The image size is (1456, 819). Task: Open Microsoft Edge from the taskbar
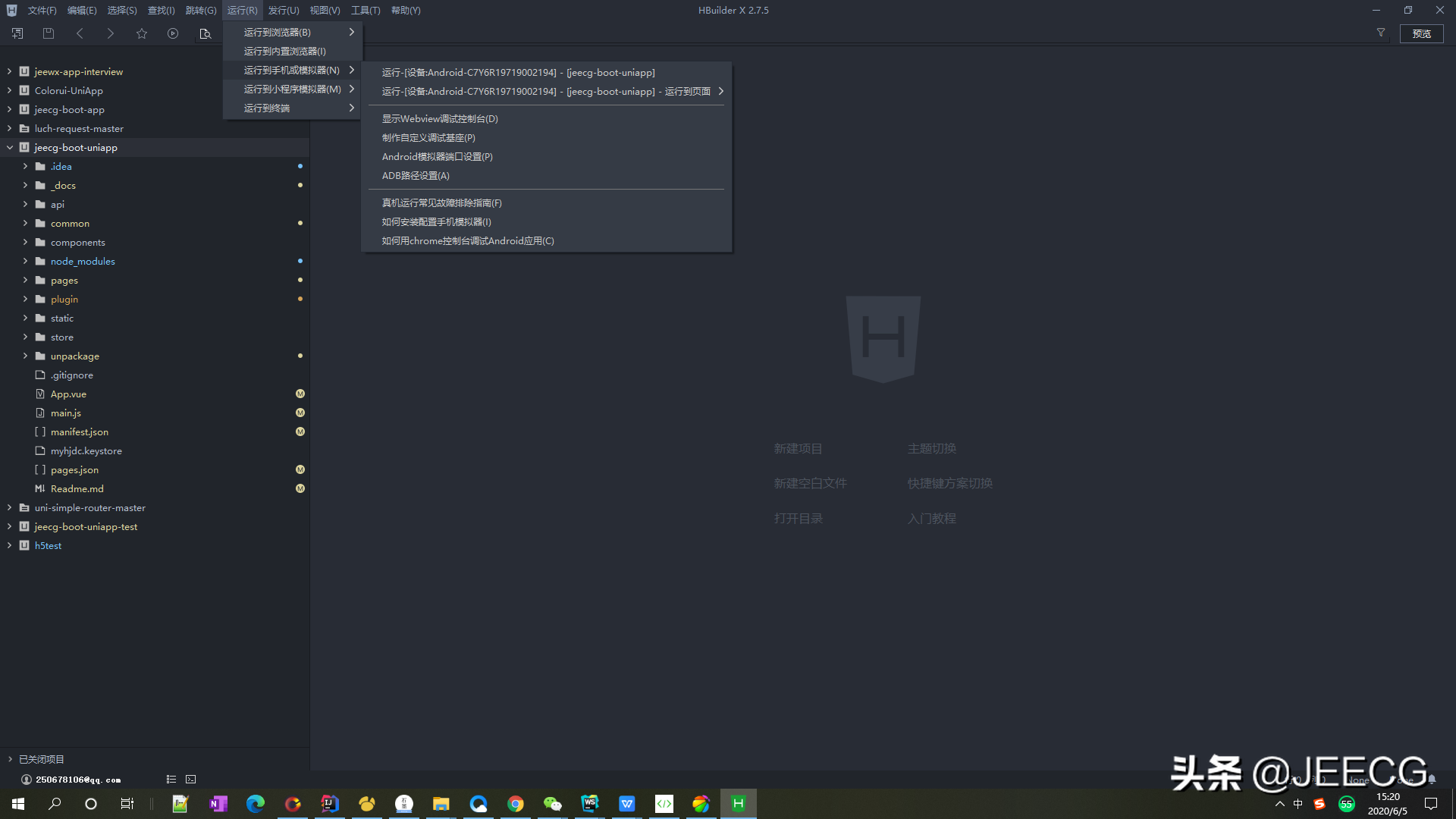[x=256, y=804]
